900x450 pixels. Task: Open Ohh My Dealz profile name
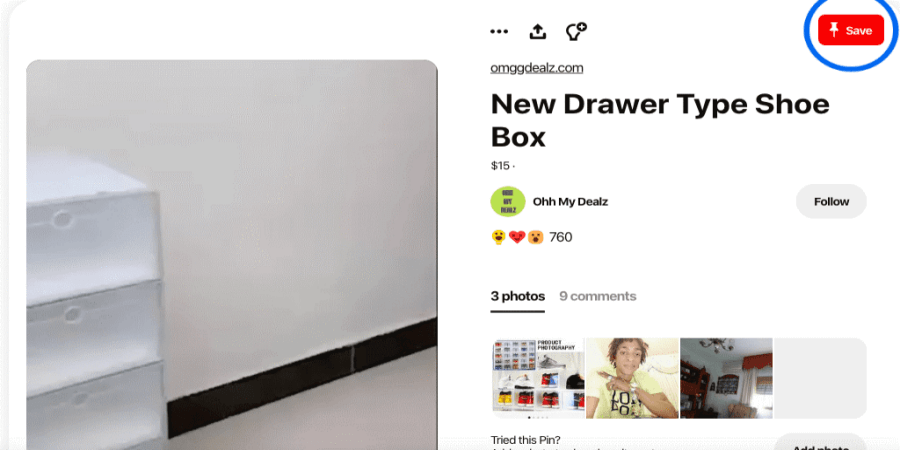[570, 201]
